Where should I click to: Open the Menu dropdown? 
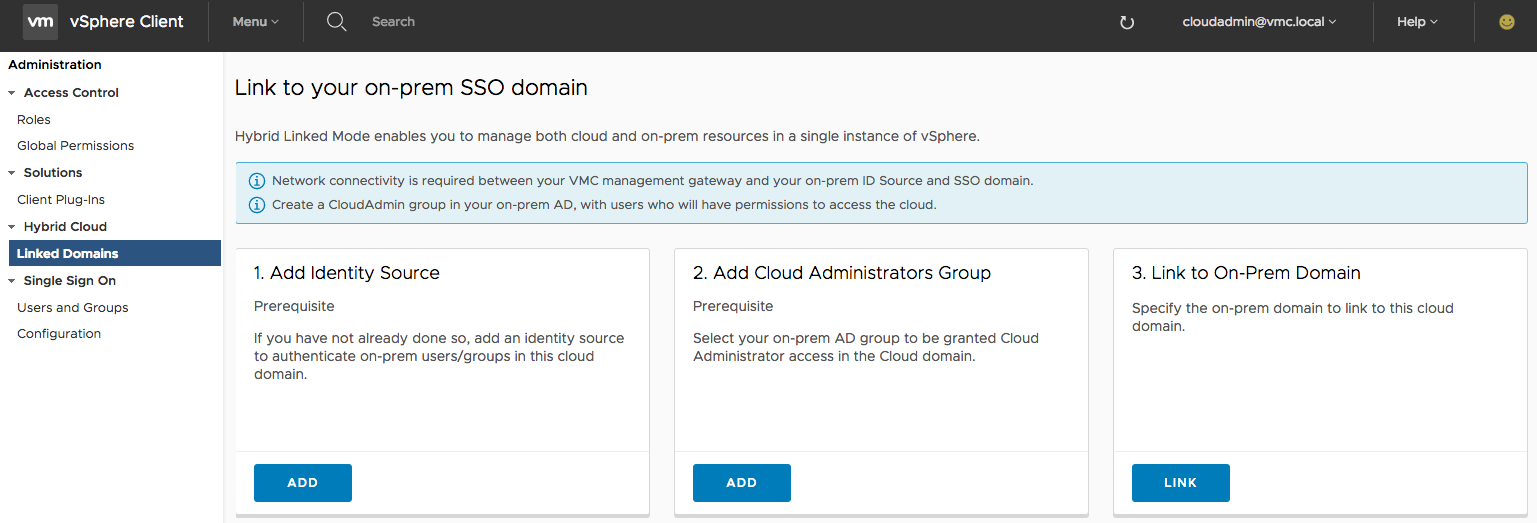click(x=256, y=21)
